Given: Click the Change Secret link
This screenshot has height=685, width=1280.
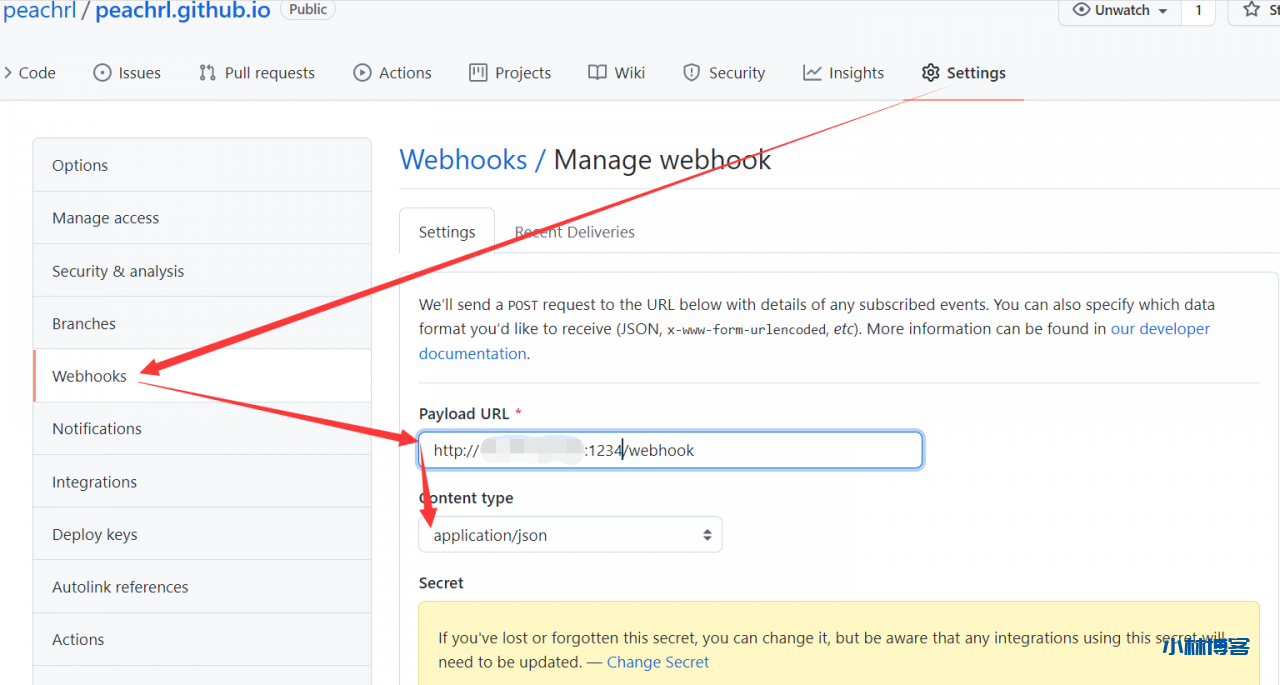Looking at the screenshot, I should coord(657,662).
